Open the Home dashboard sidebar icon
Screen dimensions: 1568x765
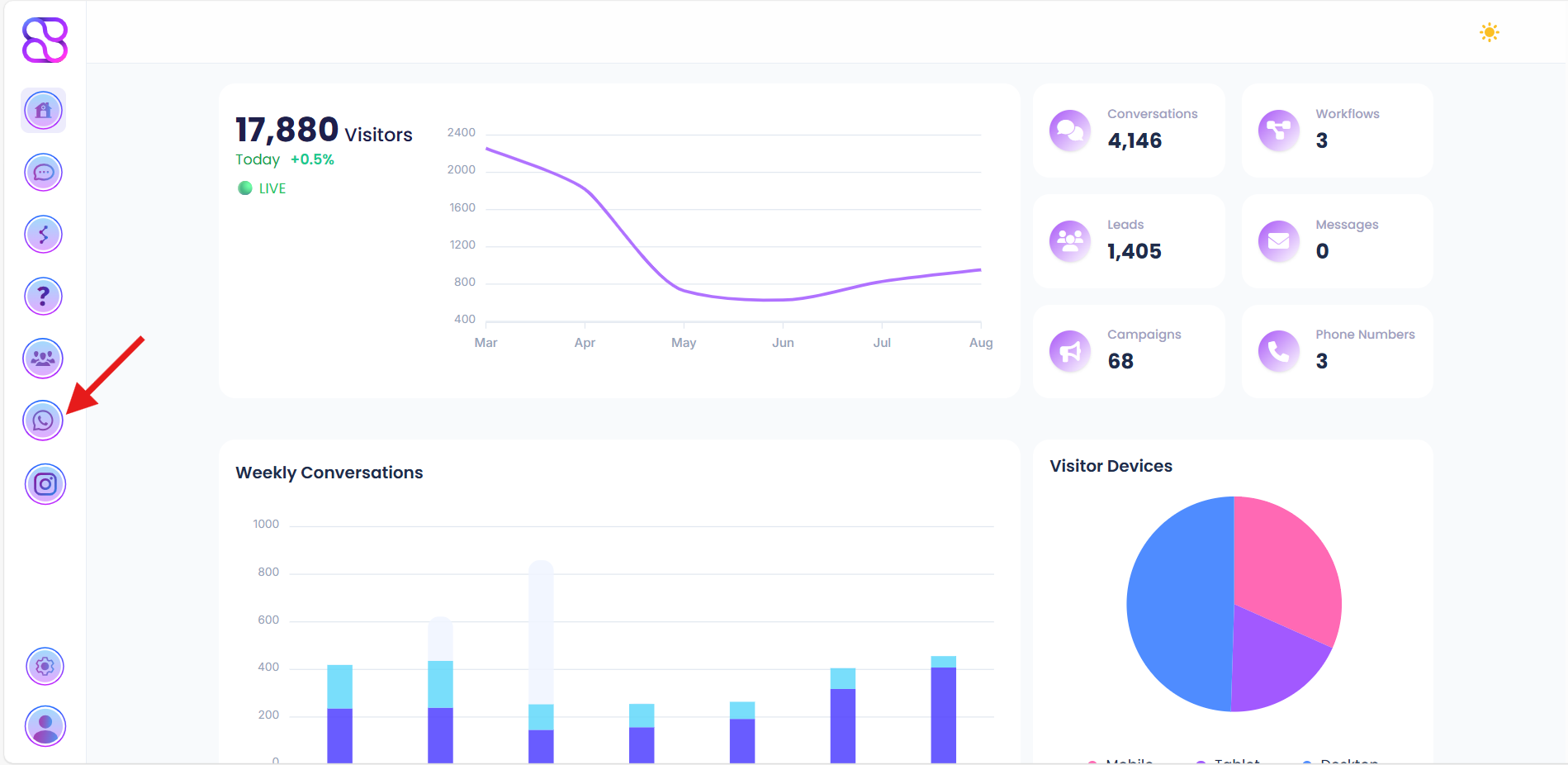44,110
